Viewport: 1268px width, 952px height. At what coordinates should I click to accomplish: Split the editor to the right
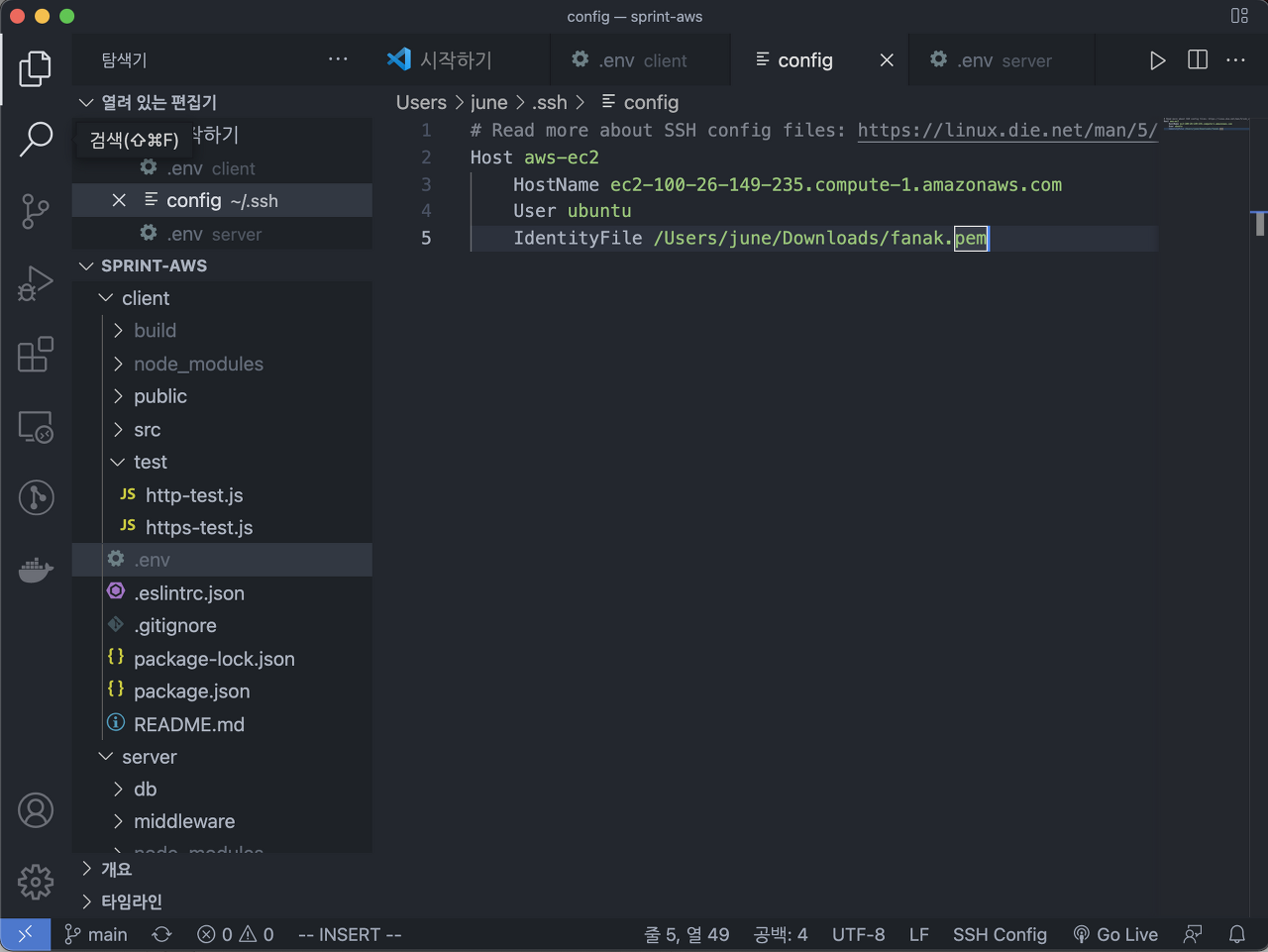1197,60
